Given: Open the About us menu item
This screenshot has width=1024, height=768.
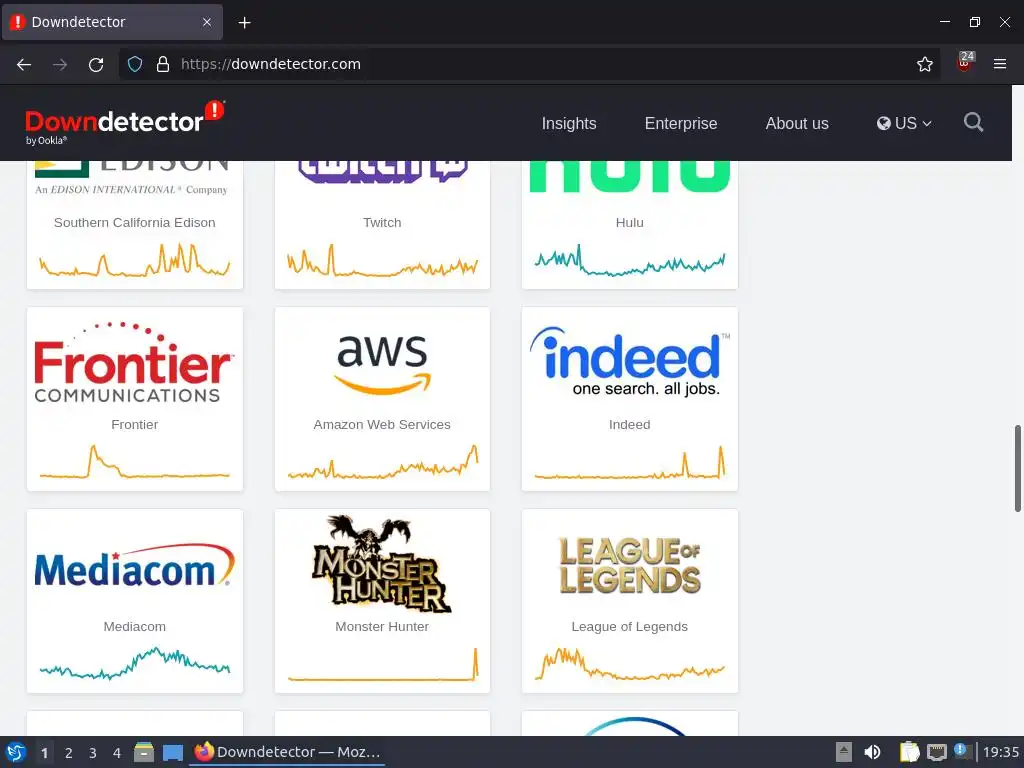Looking at the screenshot, I should pyautogui.click(x=797, y=123).
